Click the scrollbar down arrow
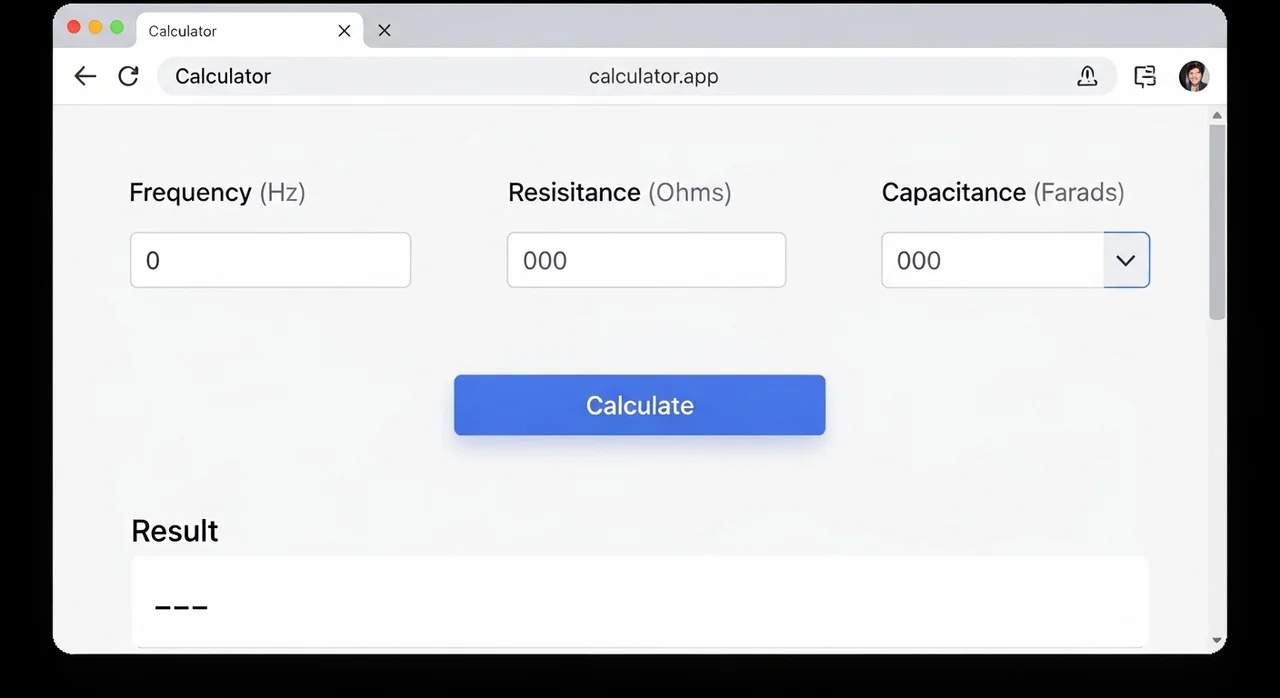The image size is (1280, 698). point(1217,640)
